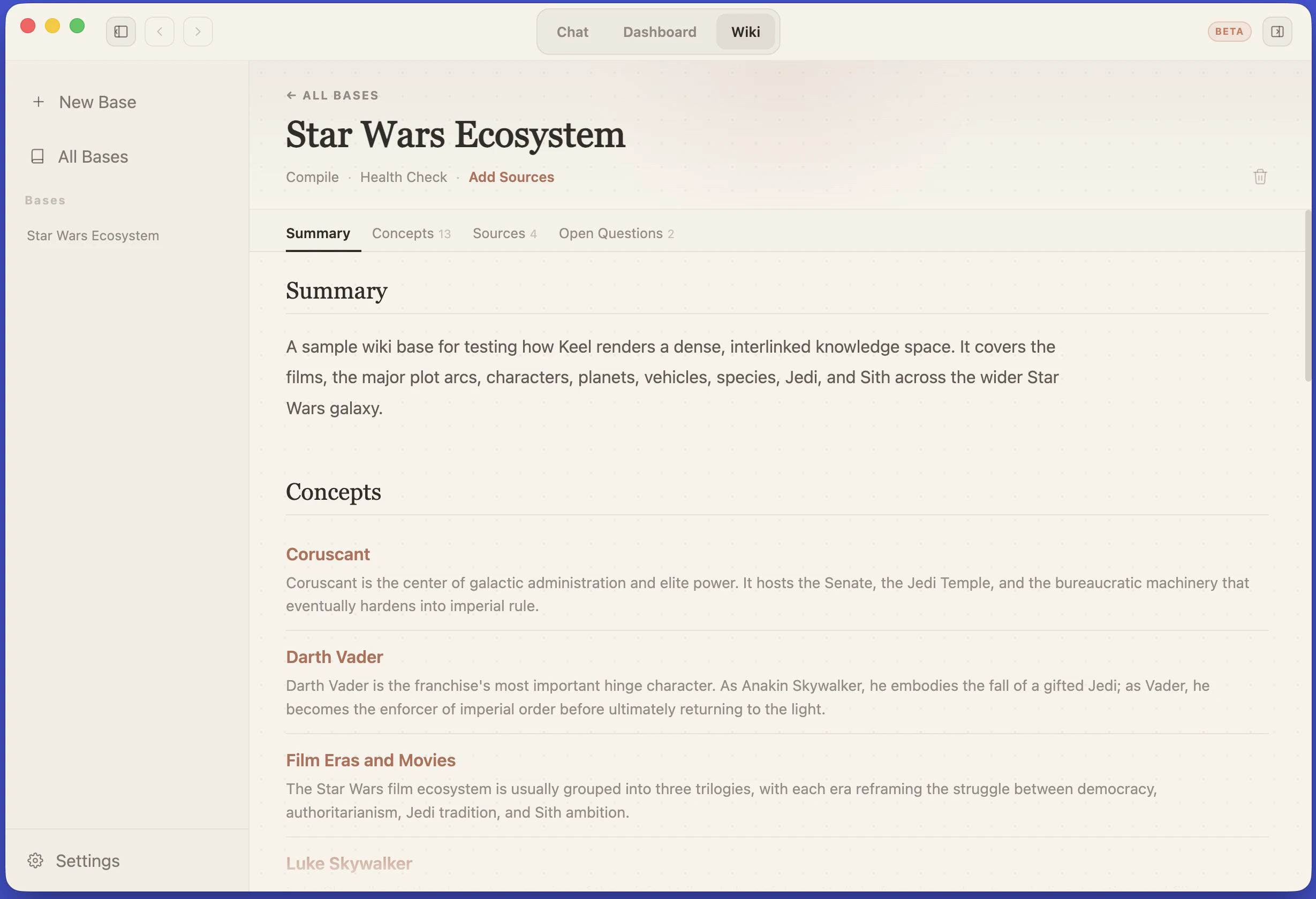Viewport: 1316px width, 899px height.
Task: Create a New Base
Action: click(x=97, y=102)
